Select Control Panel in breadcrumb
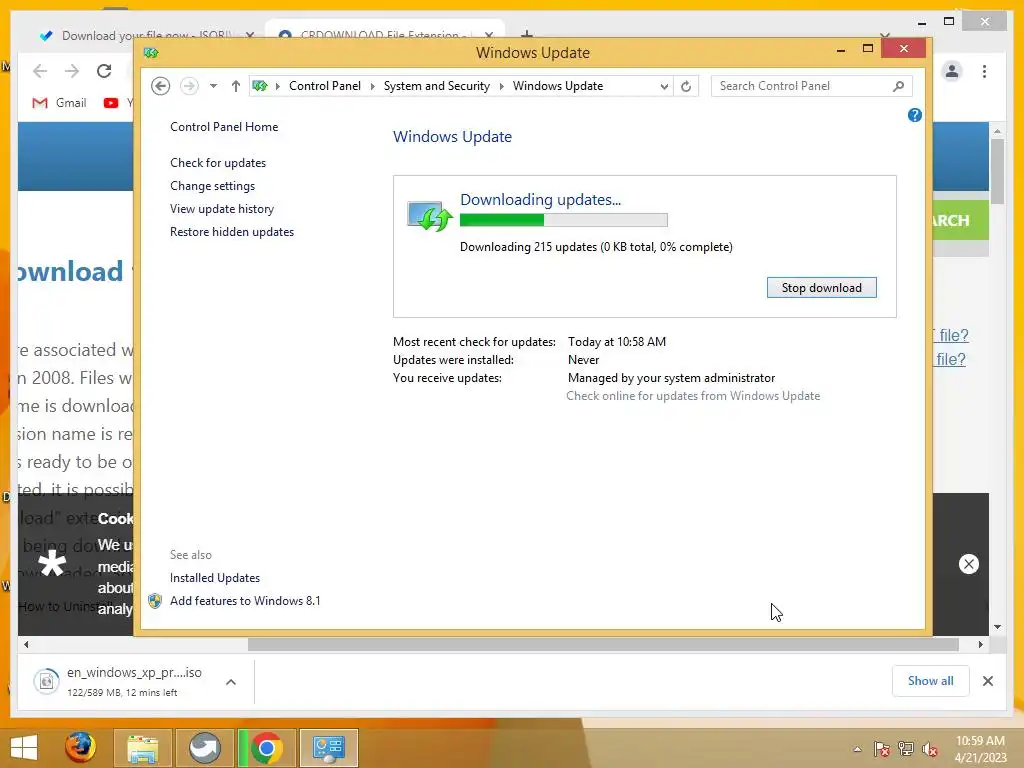 click(325, 86)
